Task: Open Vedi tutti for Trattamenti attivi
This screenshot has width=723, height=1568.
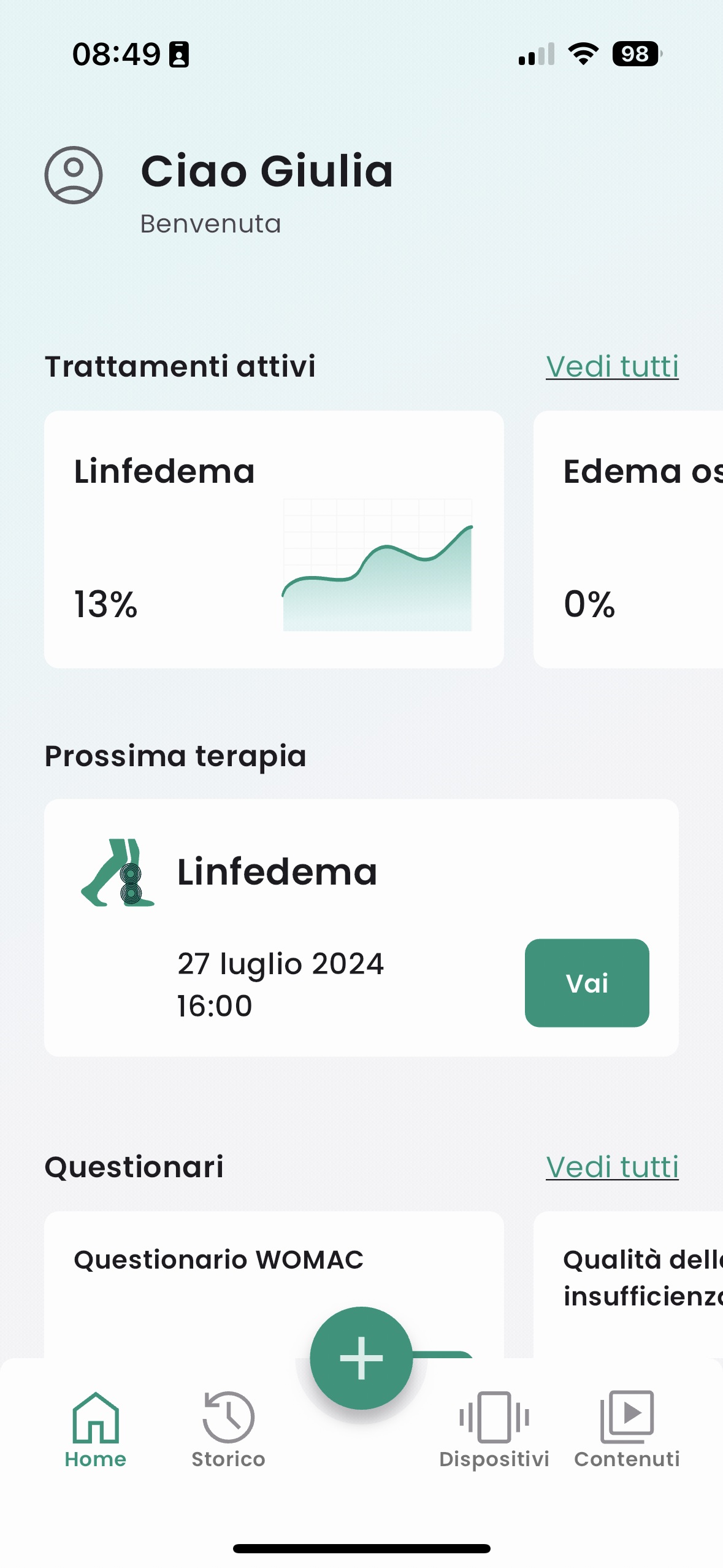Action: 611,366
